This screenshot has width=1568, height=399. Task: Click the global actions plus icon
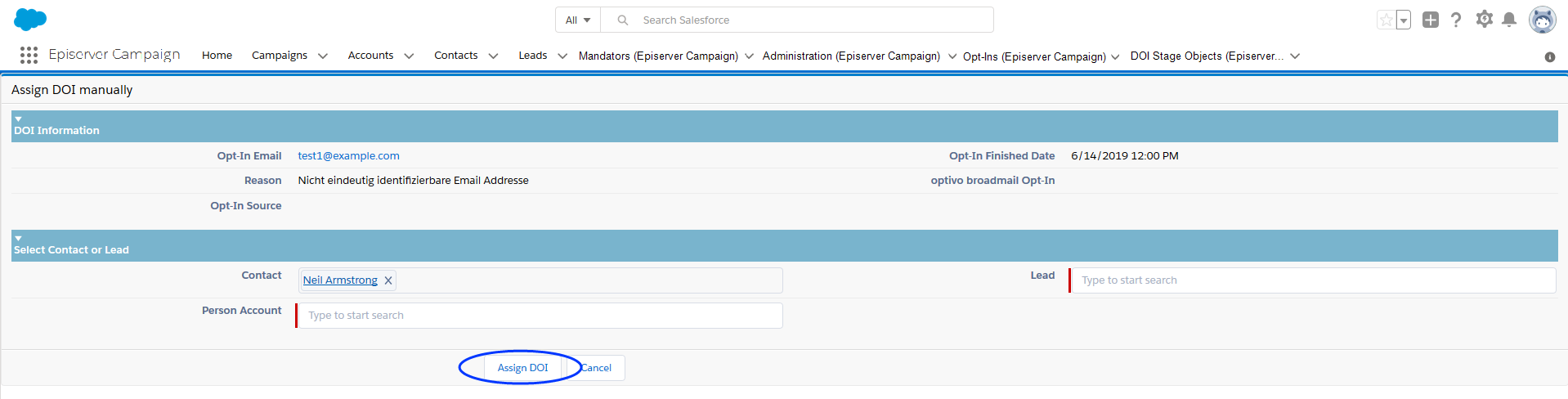(x=1430, y=20)
